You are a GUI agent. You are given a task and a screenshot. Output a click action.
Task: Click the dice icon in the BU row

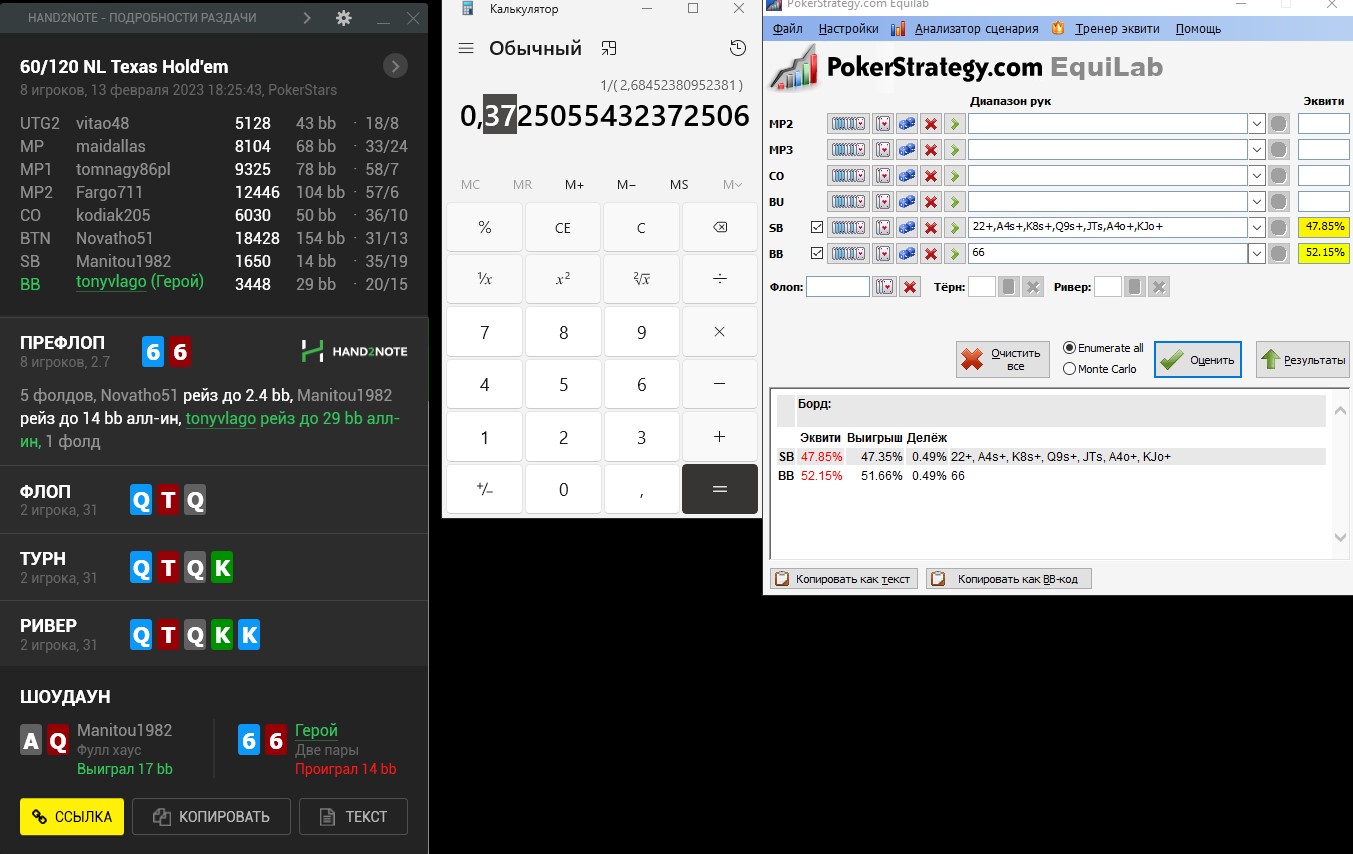point(907,201)
